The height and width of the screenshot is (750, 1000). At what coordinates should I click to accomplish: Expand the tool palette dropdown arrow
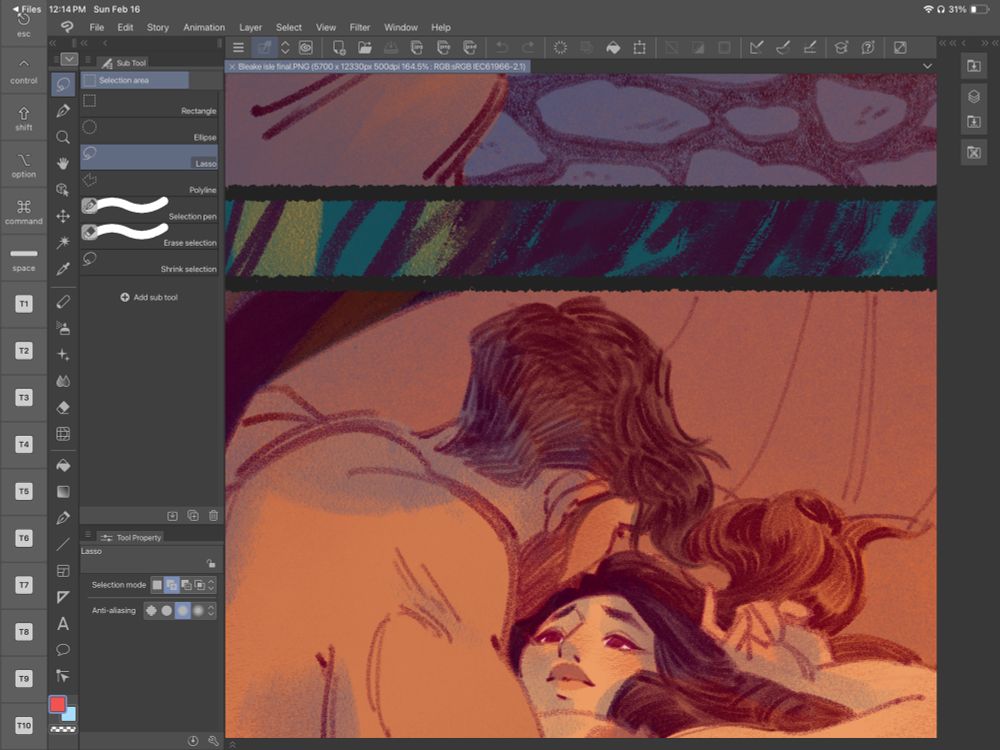click(70, 59)
